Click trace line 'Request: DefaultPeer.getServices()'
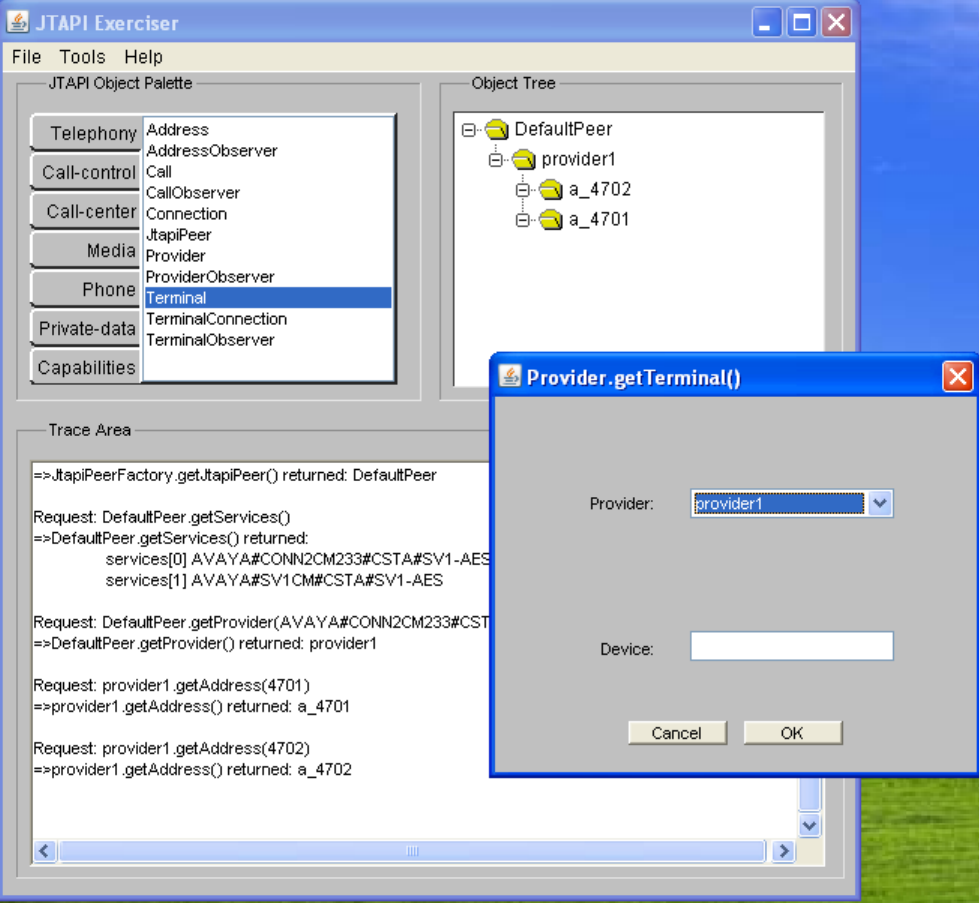Image resolution: width=980 pixels, height=903 pixels. click(162, 517)
